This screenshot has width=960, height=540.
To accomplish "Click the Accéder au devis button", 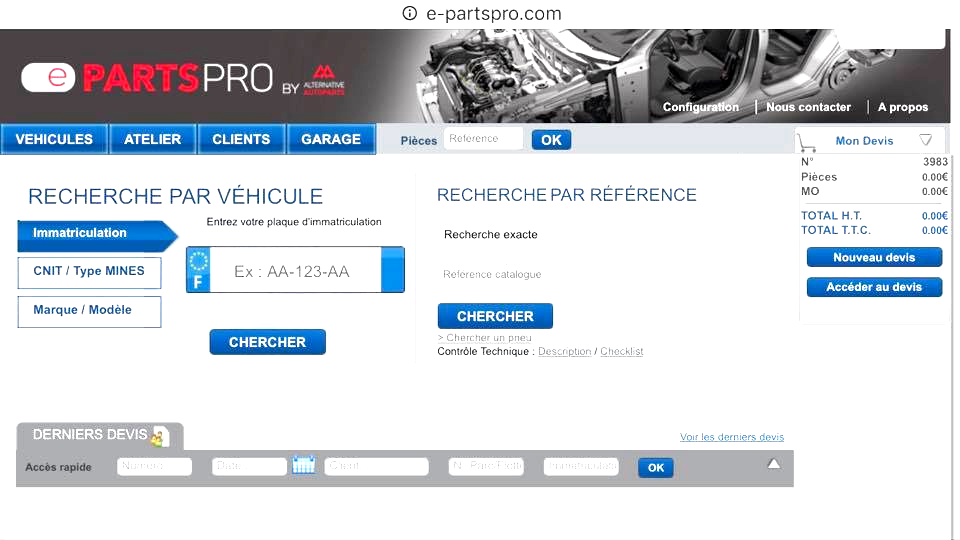I will [874, 287].
